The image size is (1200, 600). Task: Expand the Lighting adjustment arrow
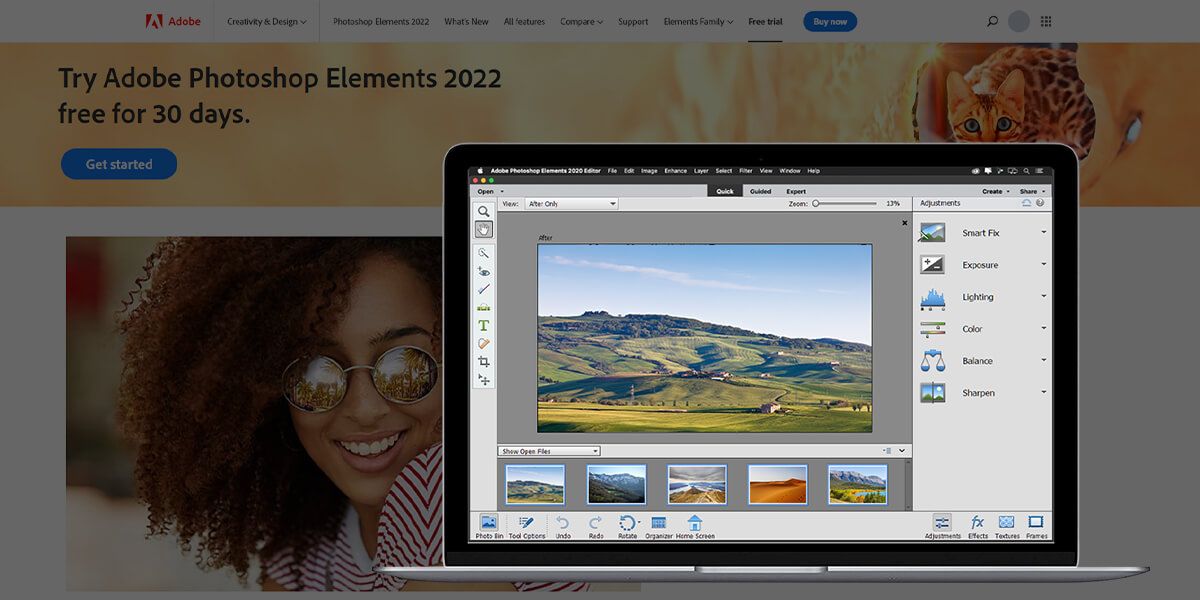pos(1043,296)
